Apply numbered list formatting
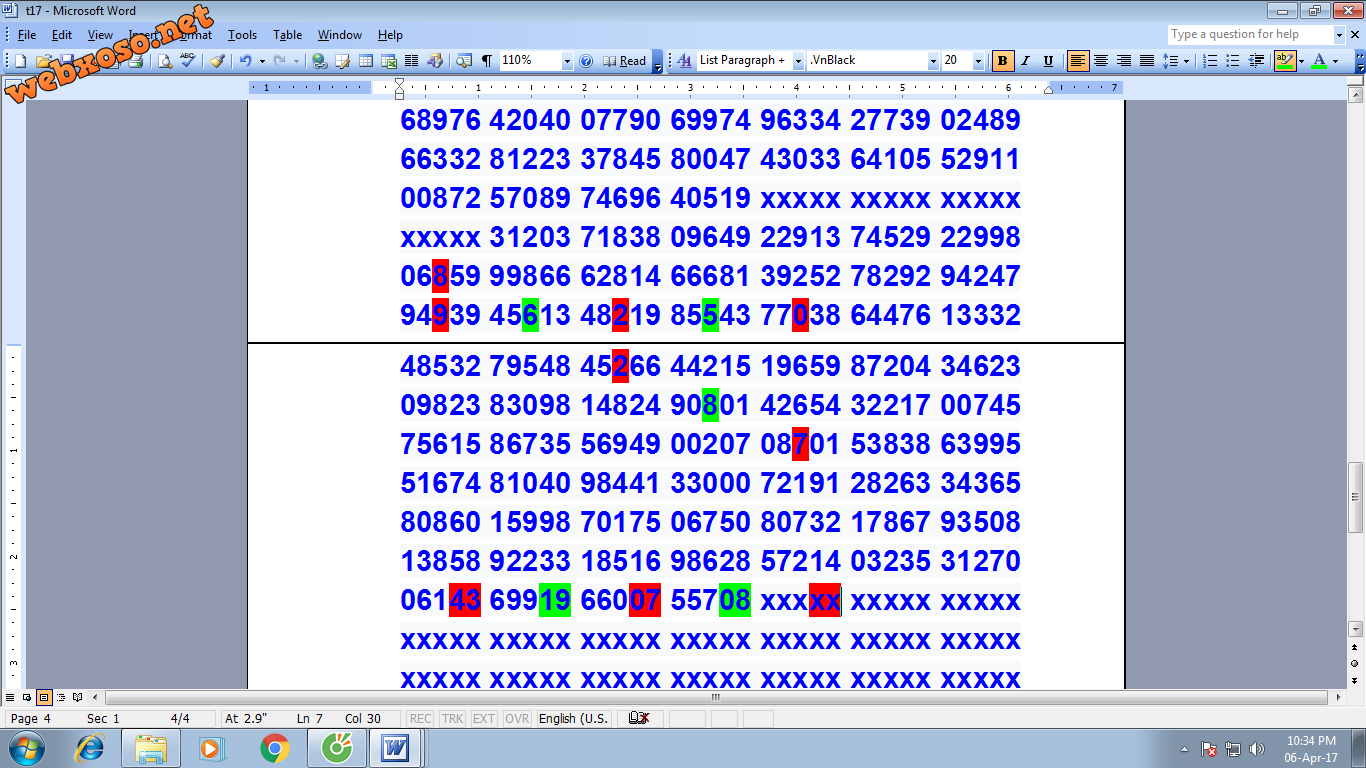 coord(1210,61)
